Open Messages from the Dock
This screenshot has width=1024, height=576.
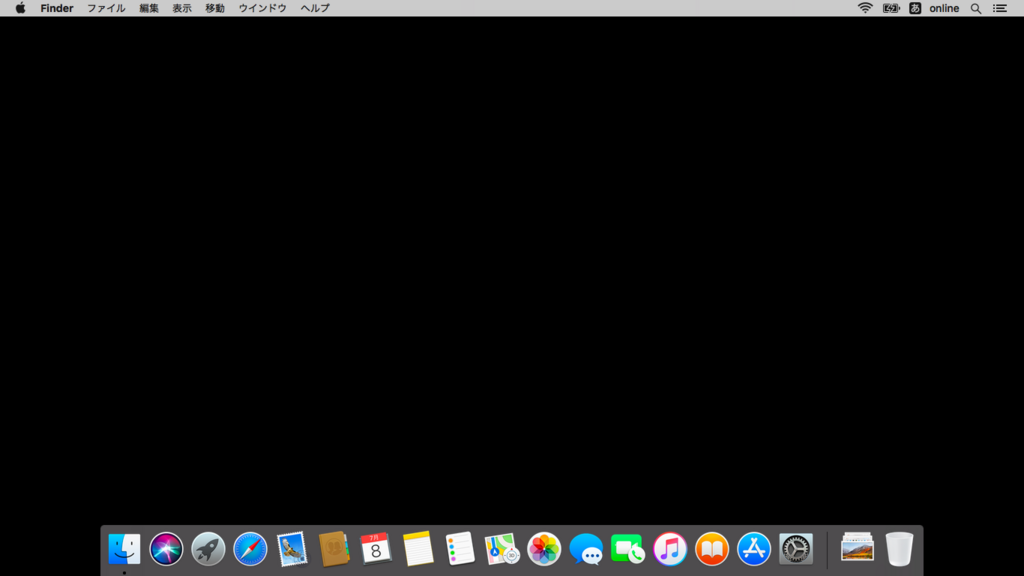click(586, 549)
